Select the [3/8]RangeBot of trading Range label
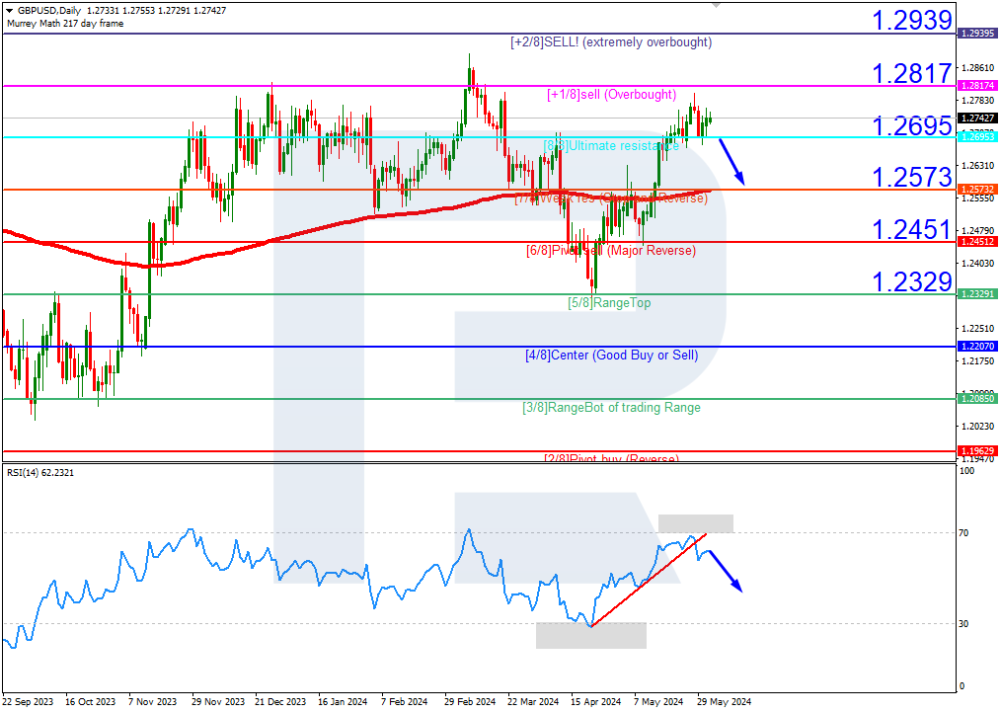This screenshot has width=1000, height=713. pos(611,407)
